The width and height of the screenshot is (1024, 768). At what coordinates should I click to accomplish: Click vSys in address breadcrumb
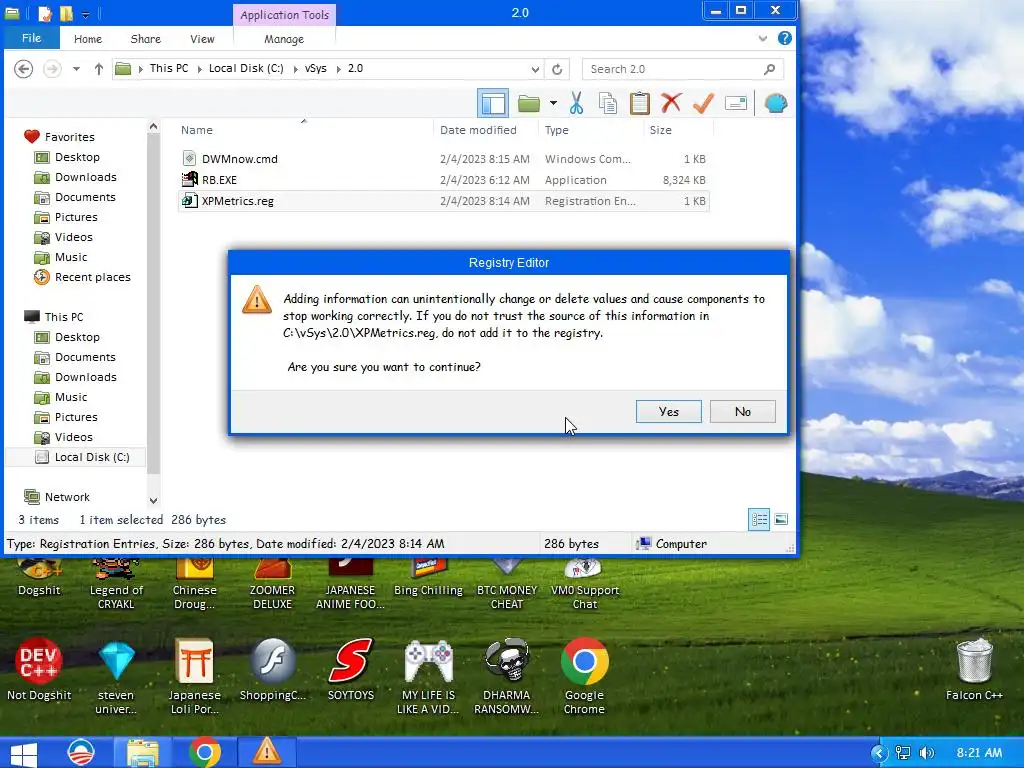pos(315,69)
